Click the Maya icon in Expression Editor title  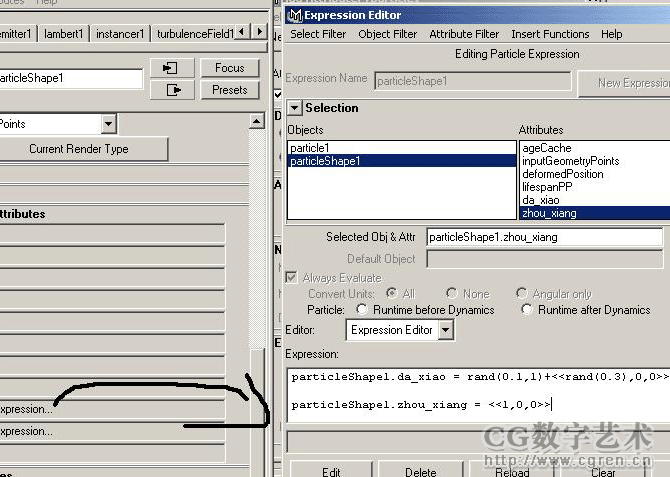click(295, 15)
